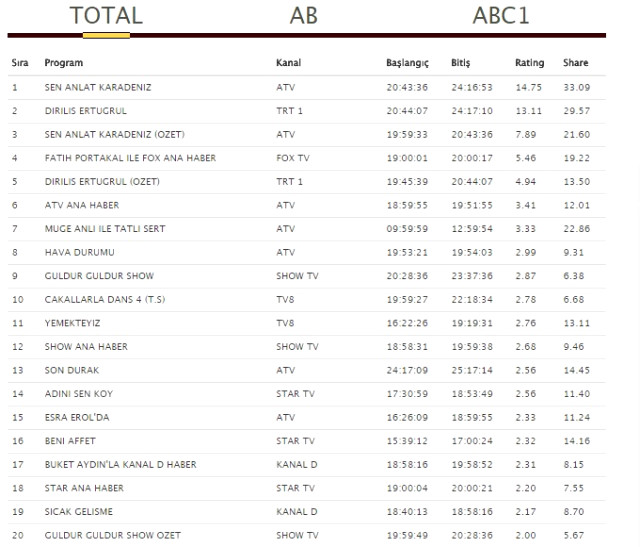Click the Program column header
Screen dimensions: 640x547
63,63
